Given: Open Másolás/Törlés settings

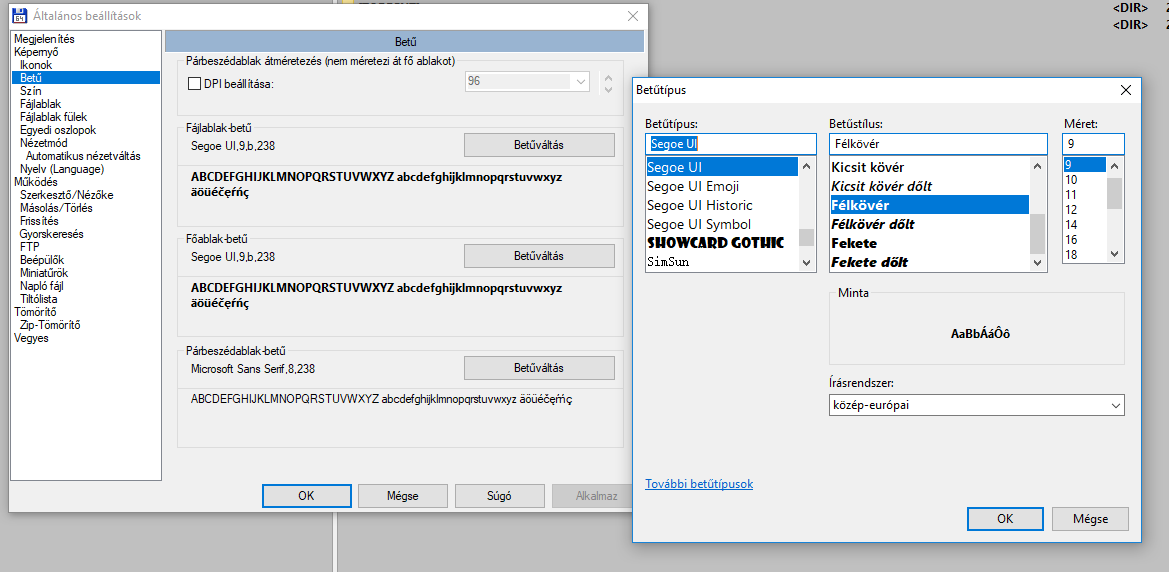Looking at the screenshot, I should (x=56, y=208).
